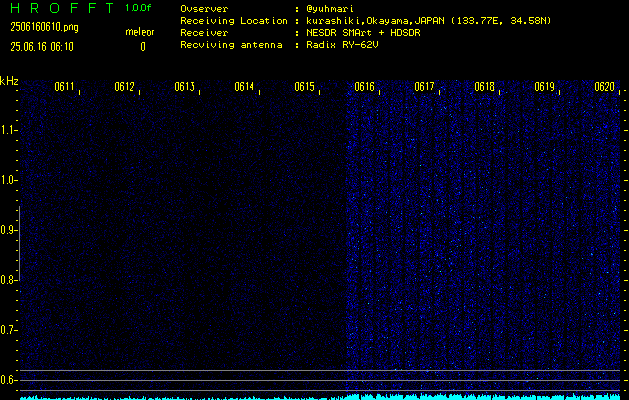Click the 0617 time marker

click(424, 87)
